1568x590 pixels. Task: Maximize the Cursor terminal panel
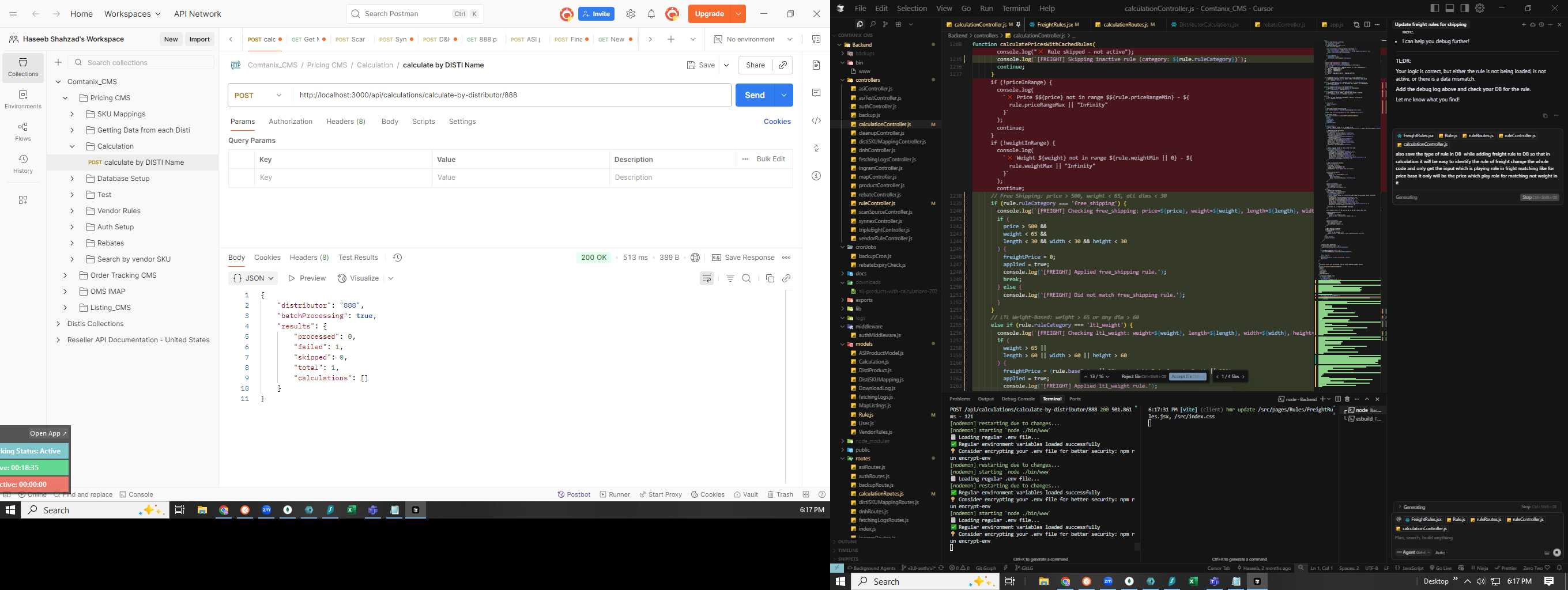pyautogui.click(x=1367, y=399)
